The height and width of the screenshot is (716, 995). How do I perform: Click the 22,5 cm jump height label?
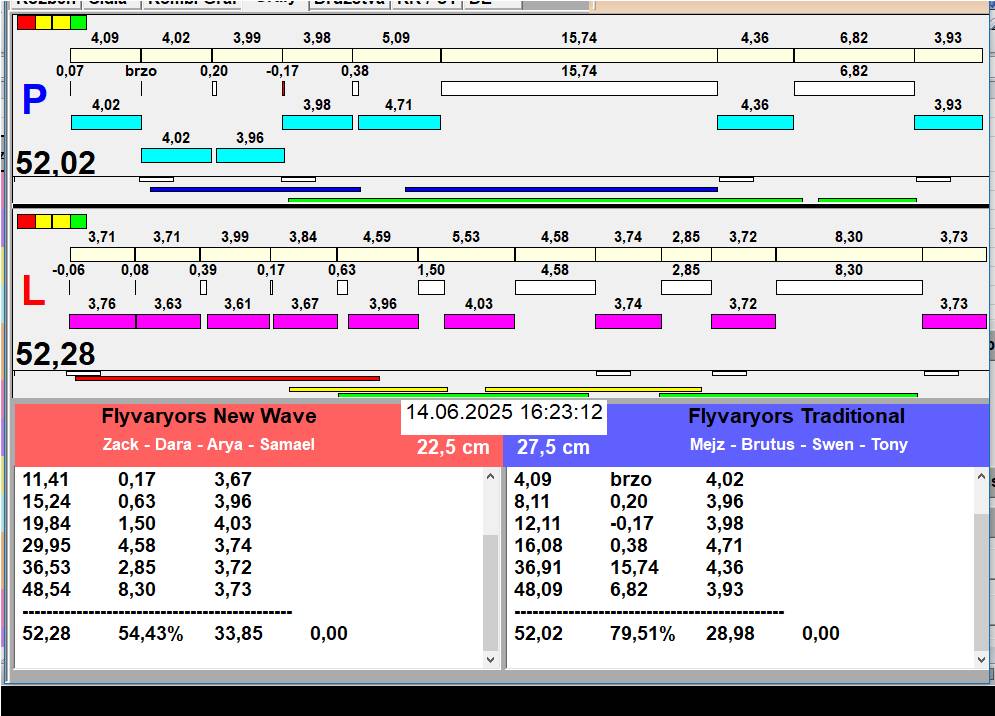click(453, 447)
